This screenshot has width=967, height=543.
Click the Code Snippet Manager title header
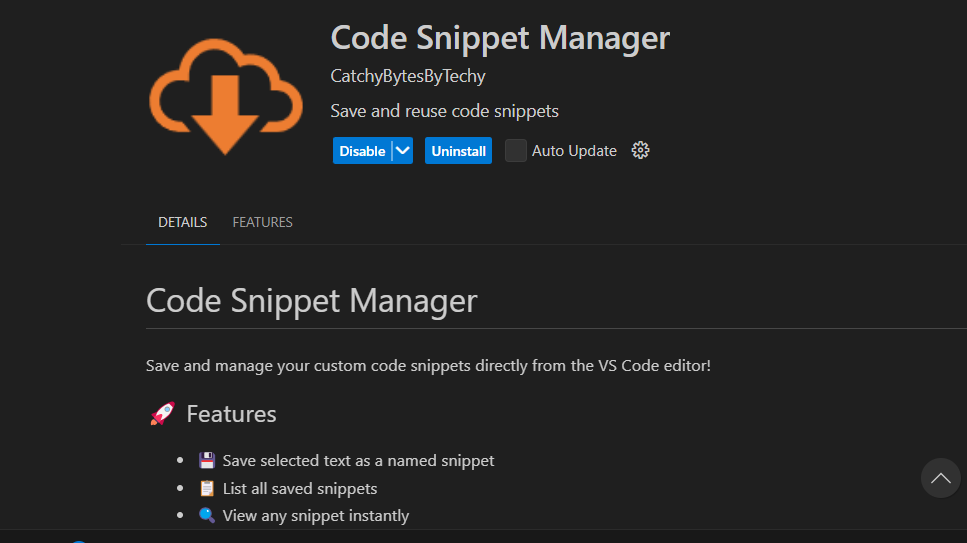[500, 38]
